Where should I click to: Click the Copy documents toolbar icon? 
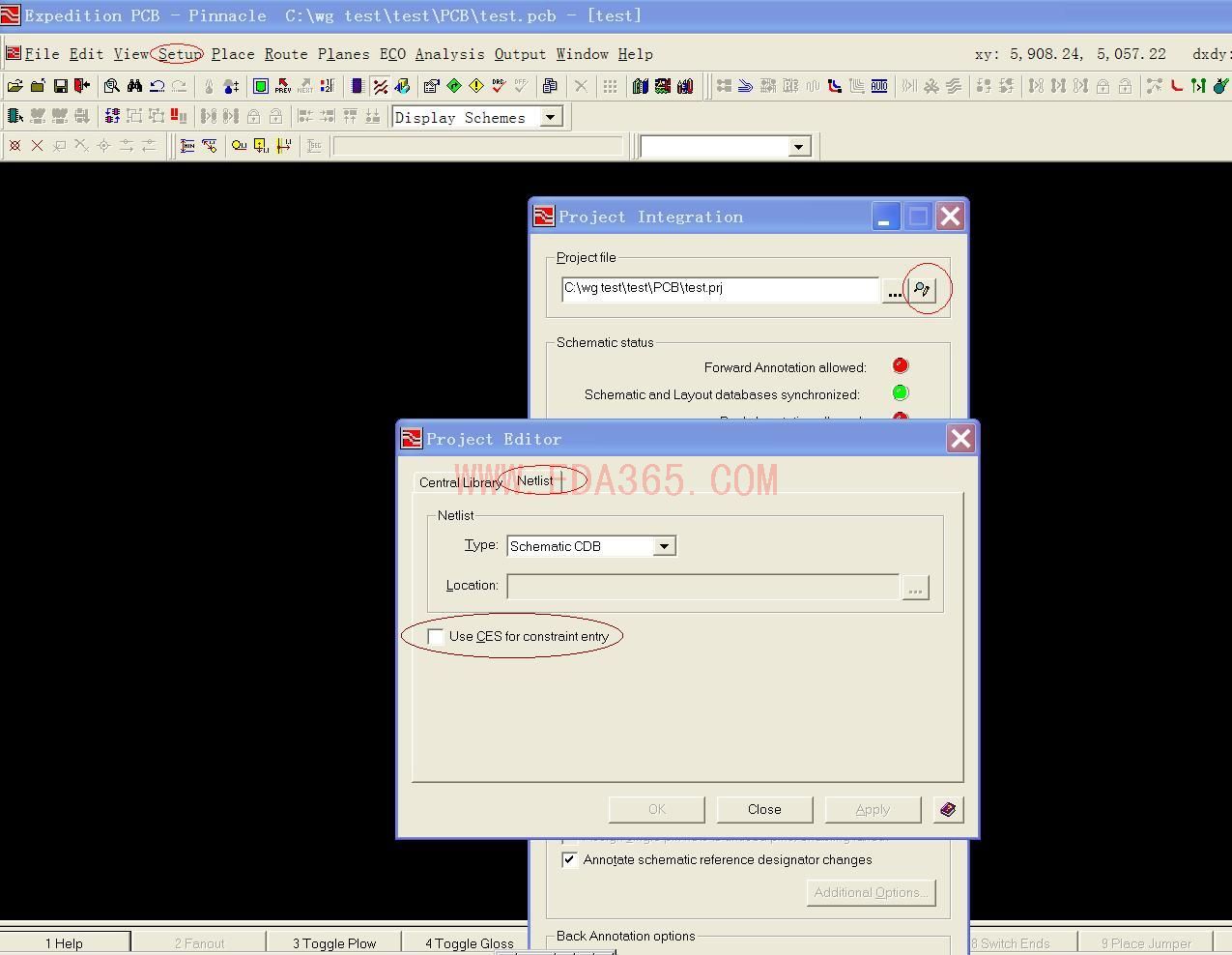coord(549,86)
